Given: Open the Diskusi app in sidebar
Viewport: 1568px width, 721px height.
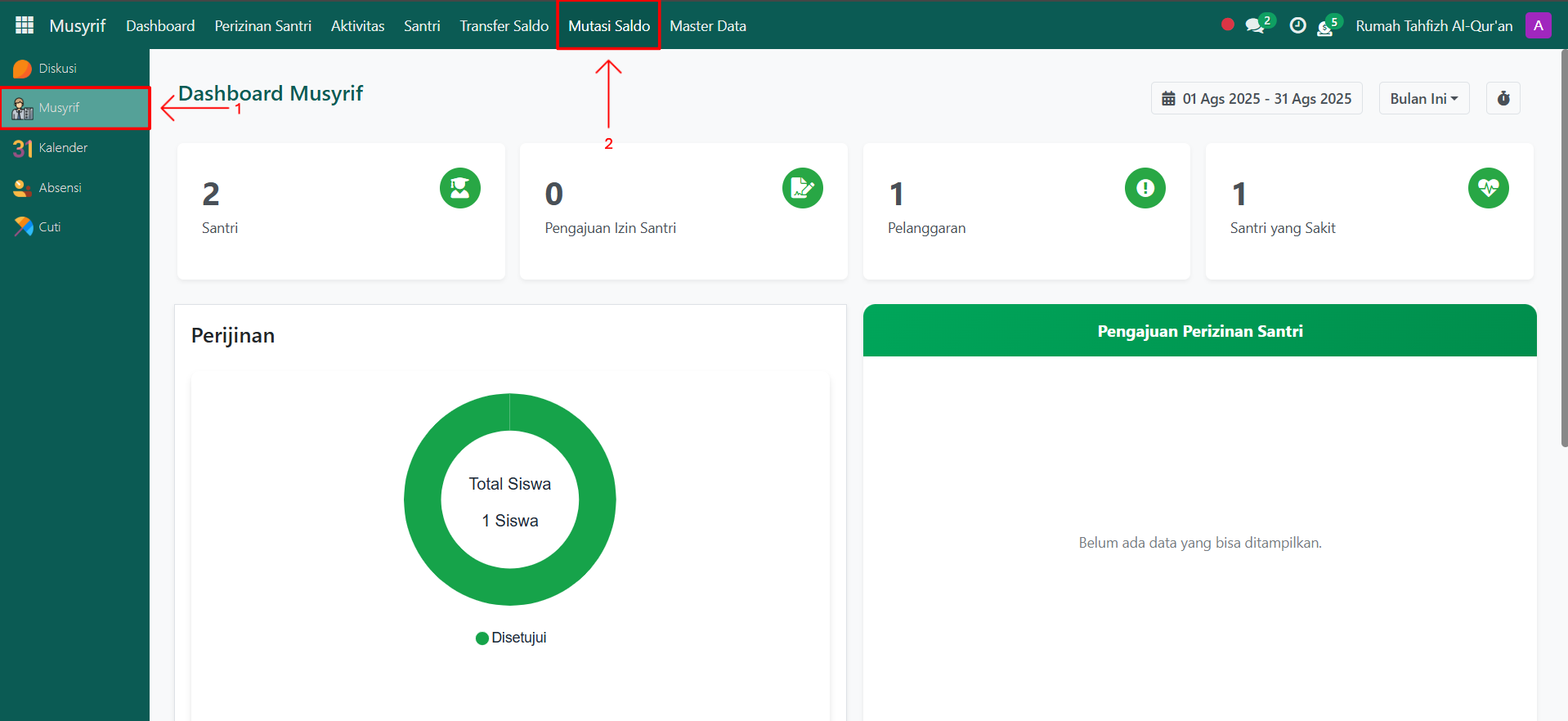Looking at the screenshot, I should pyautogui.click(x=57, y=69).
